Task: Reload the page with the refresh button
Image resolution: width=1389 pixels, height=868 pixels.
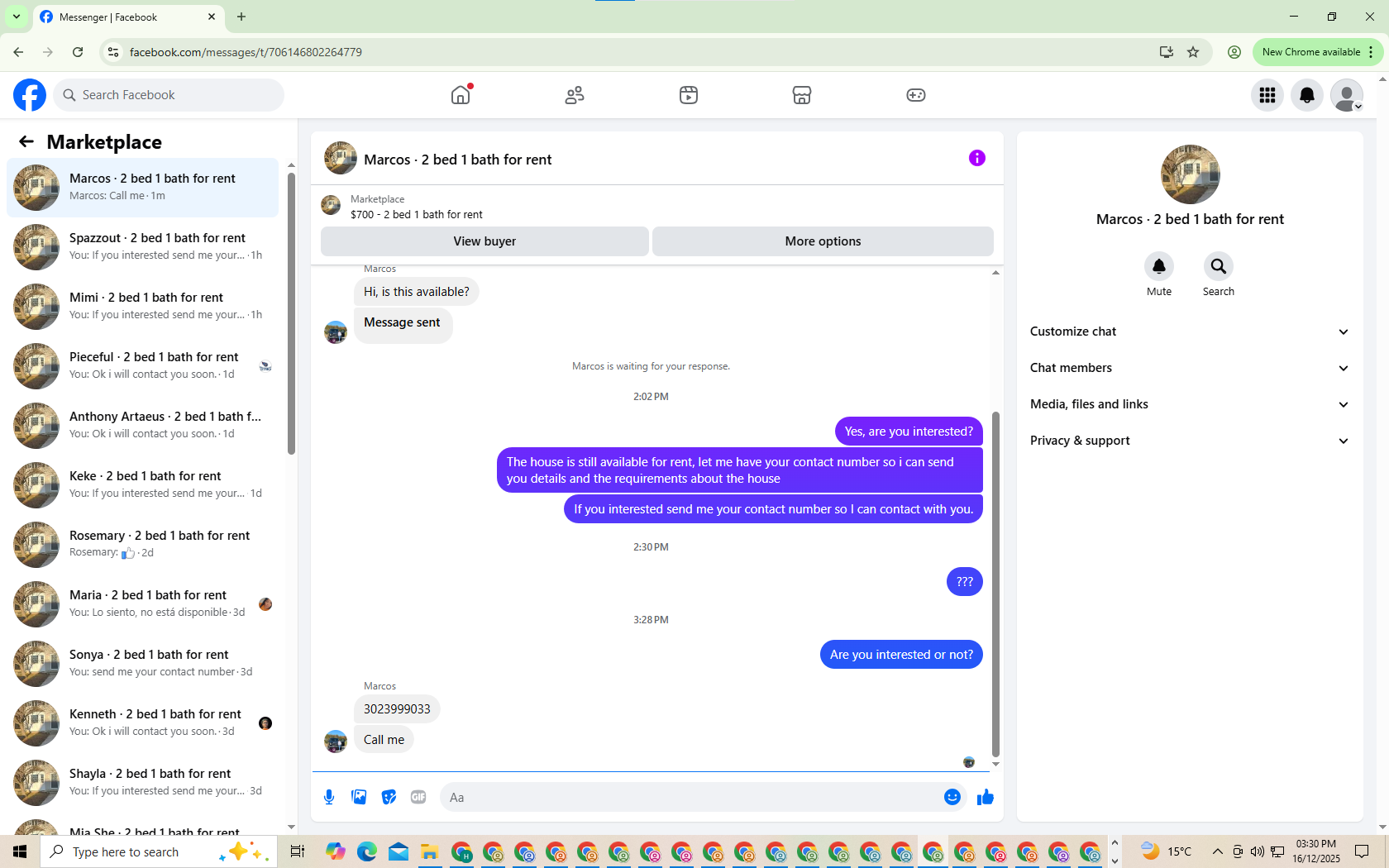Action: pos(78,52)
